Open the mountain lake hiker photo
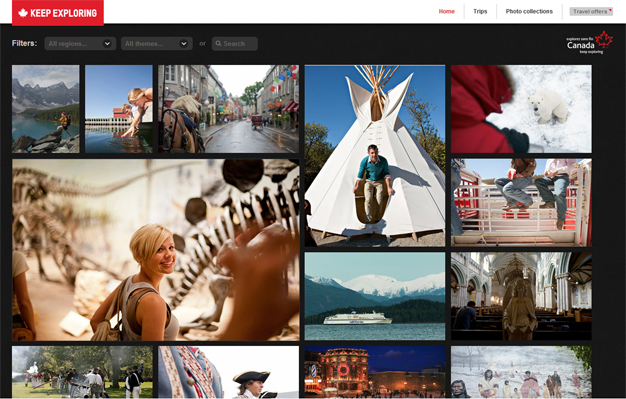 click(46, 109)
